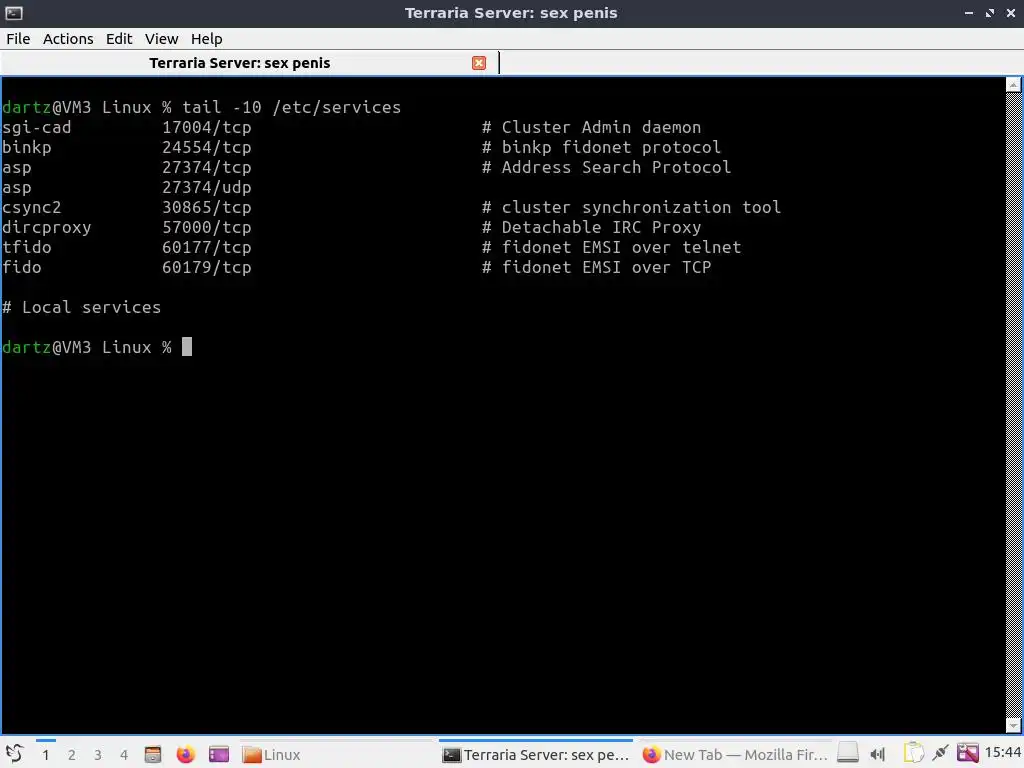The height and width of the screenshot is (768, 1024).
Task: Open the removable drive tray icon
Action: pyautogui.click(x=848, y=754)
